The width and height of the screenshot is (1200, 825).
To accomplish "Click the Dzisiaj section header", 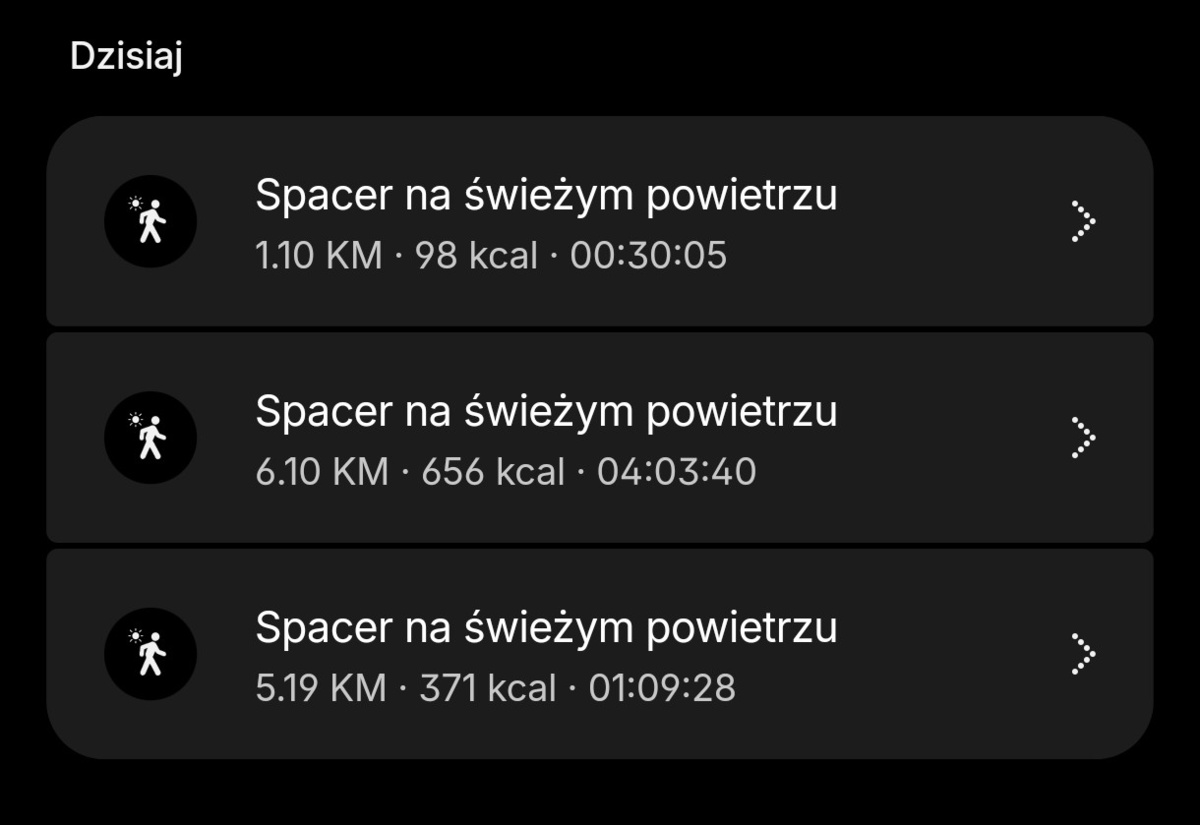I will tap(126, 56).
